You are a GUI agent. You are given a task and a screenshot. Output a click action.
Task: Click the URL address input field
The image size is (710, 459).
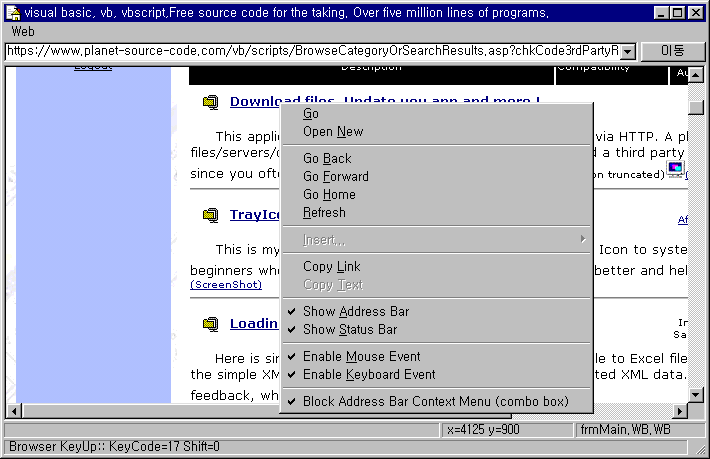[312, 51]
